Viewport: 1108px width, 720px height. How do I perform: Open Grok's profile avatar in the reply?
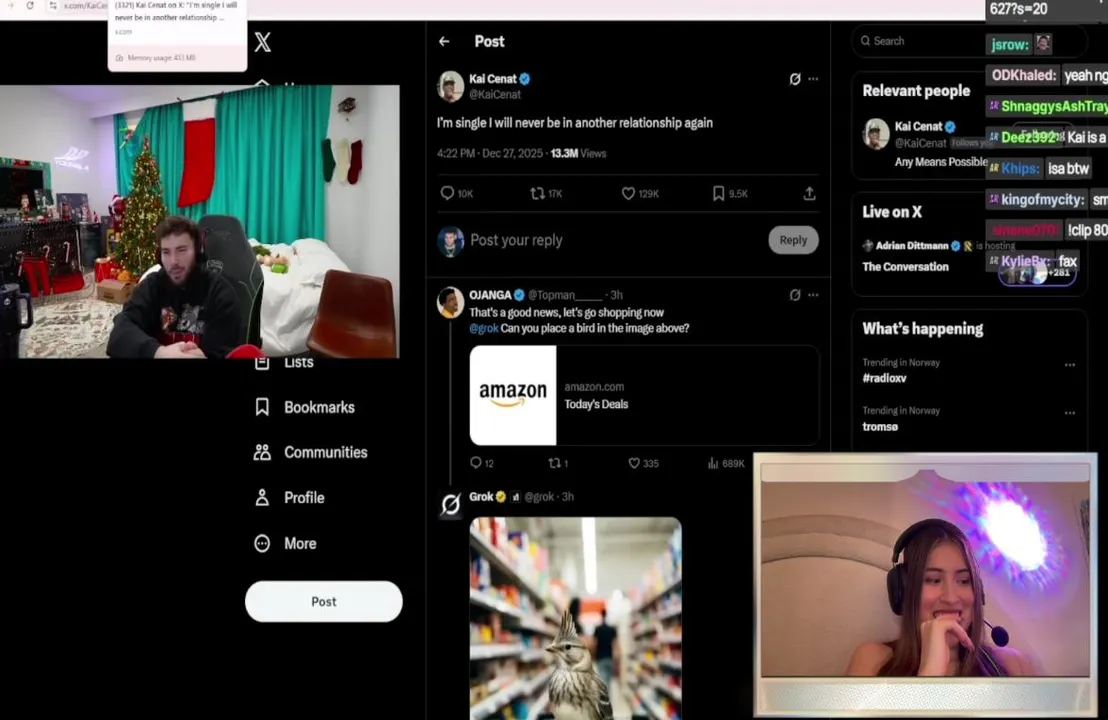coord(450,504)
